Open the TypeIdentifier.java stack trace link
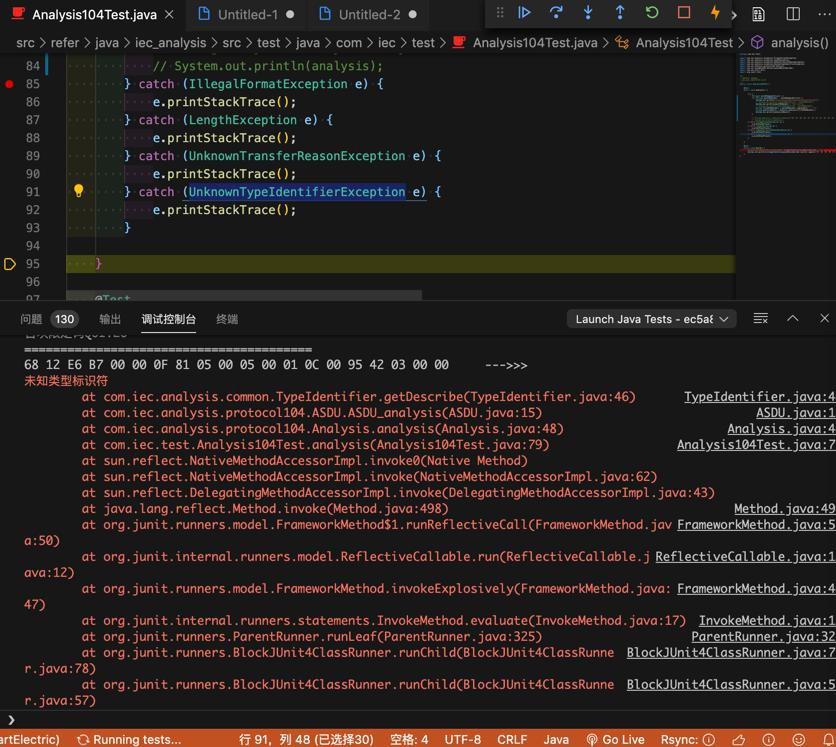The image size is (836, 747). (x=758, y=397)
